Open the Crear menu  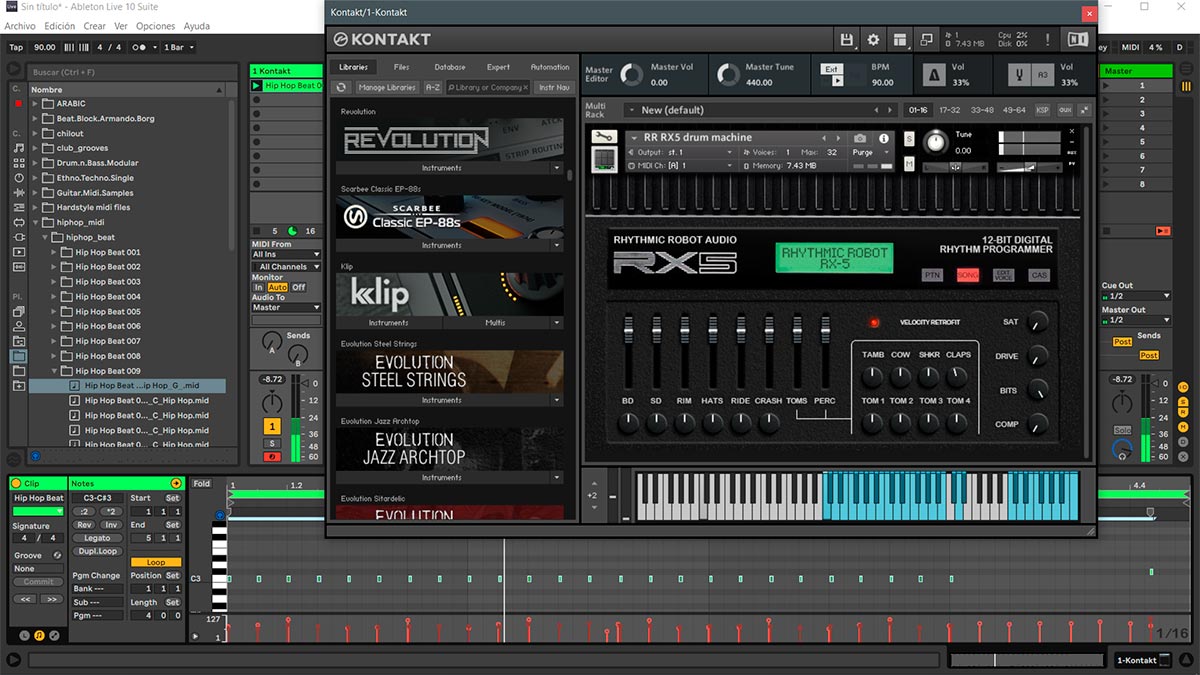click(95, 26)
